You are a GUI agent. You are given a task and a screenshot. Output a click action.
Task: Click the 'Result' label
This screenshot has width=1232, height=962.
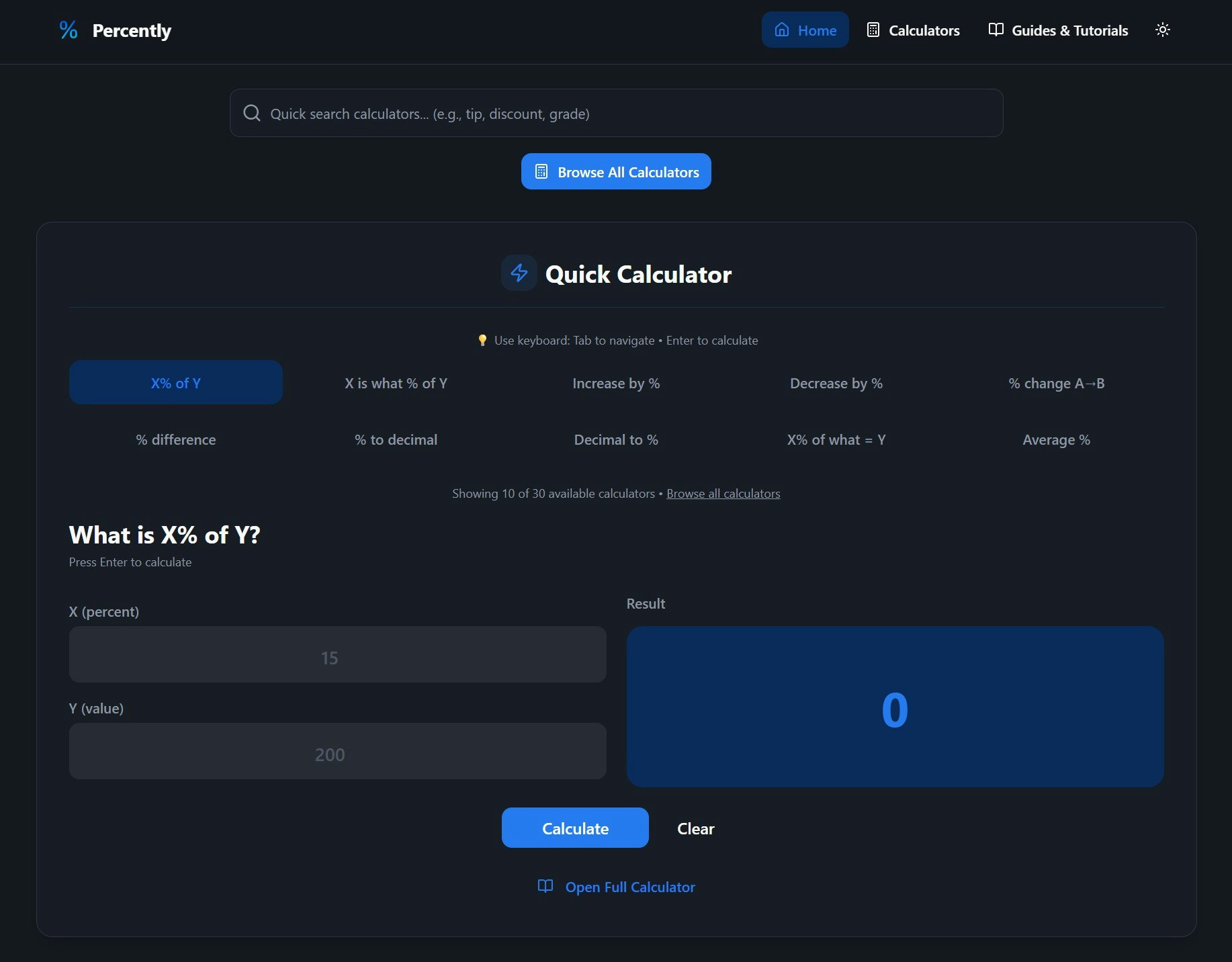646,603
